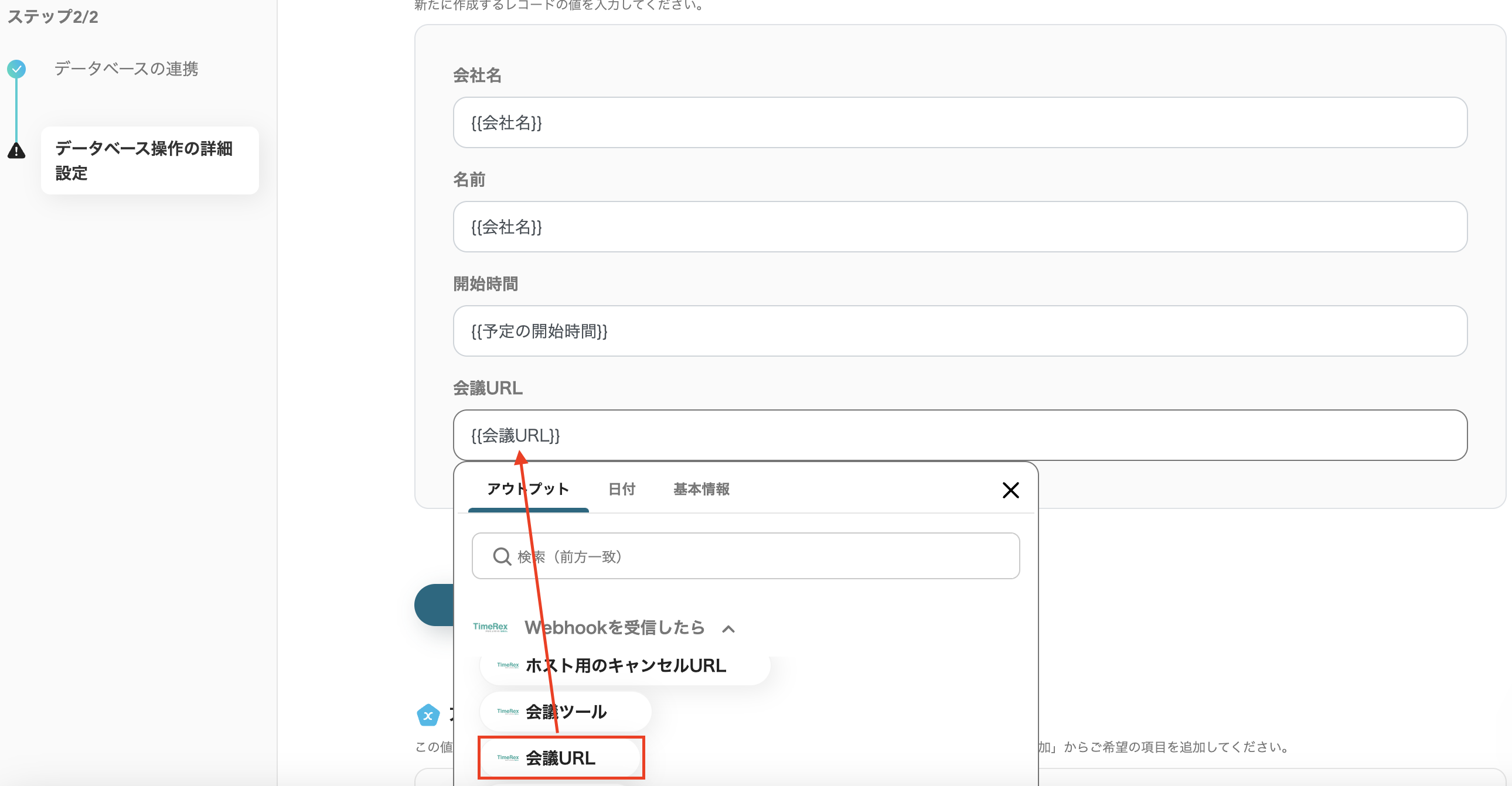Click the 会議URL input field
The height and width of the screenshot is (786, 1512).
click(x=960, y=435)
